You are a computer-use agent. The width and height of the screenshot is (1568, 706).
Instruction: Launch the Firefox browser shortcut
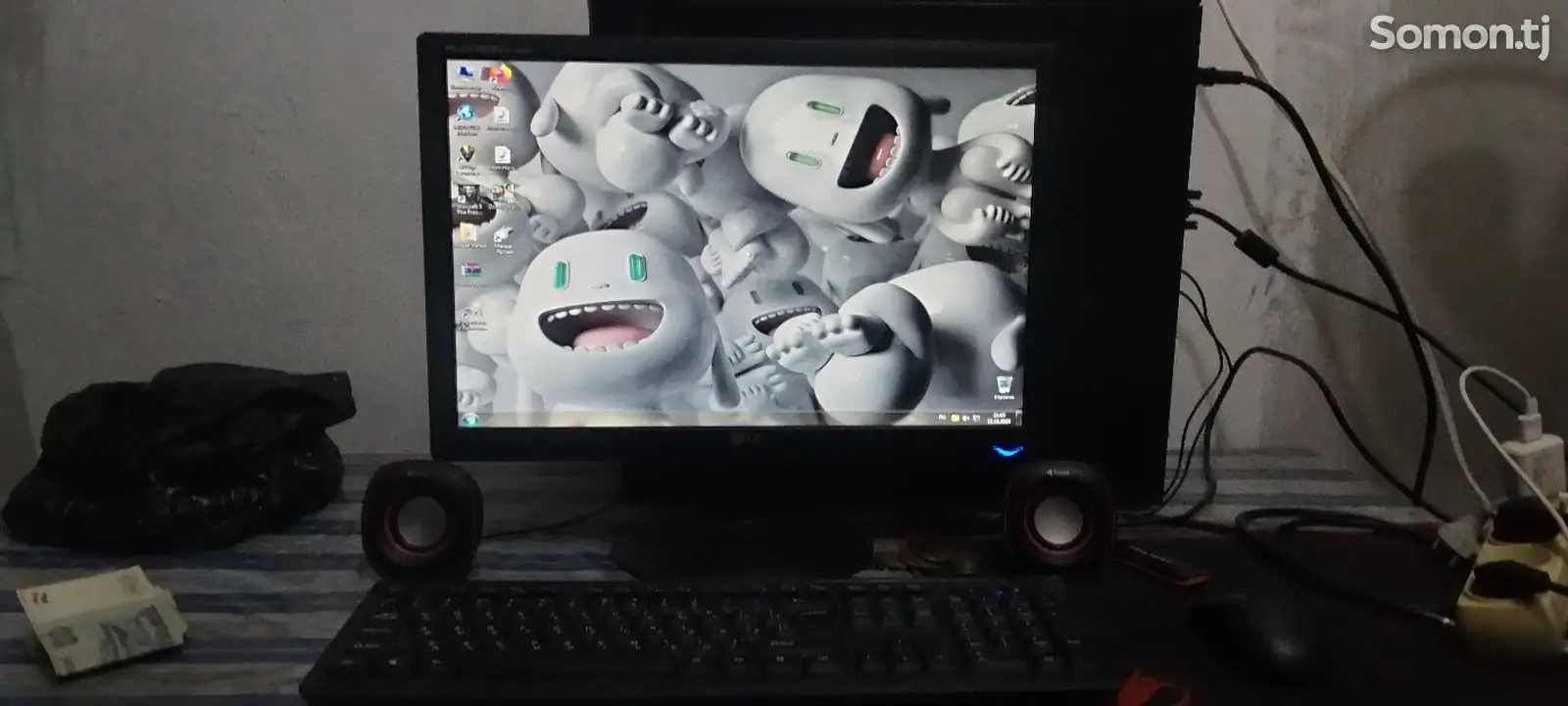tap(501, 76)
